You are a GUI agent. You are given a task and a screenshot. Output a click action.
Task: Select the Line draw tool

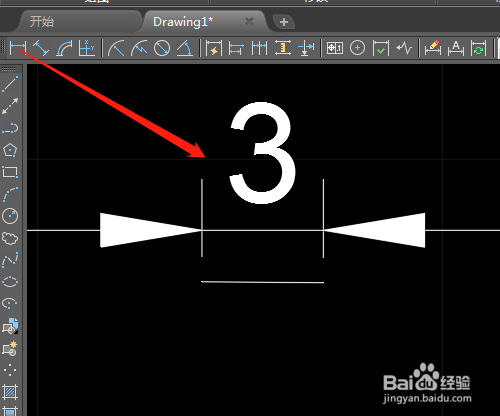[x=10, y=83]
